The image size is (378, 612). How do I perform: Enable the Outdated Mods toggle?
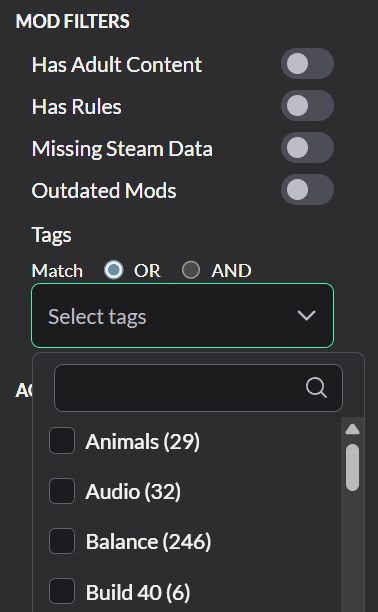tap(307, 190)
